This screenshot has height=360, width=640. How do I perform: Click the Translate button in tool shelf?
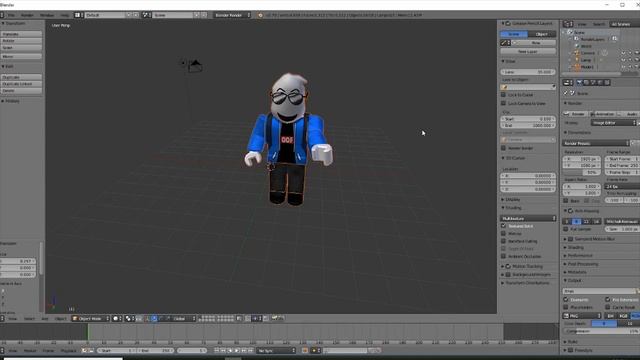click(21, 34)
